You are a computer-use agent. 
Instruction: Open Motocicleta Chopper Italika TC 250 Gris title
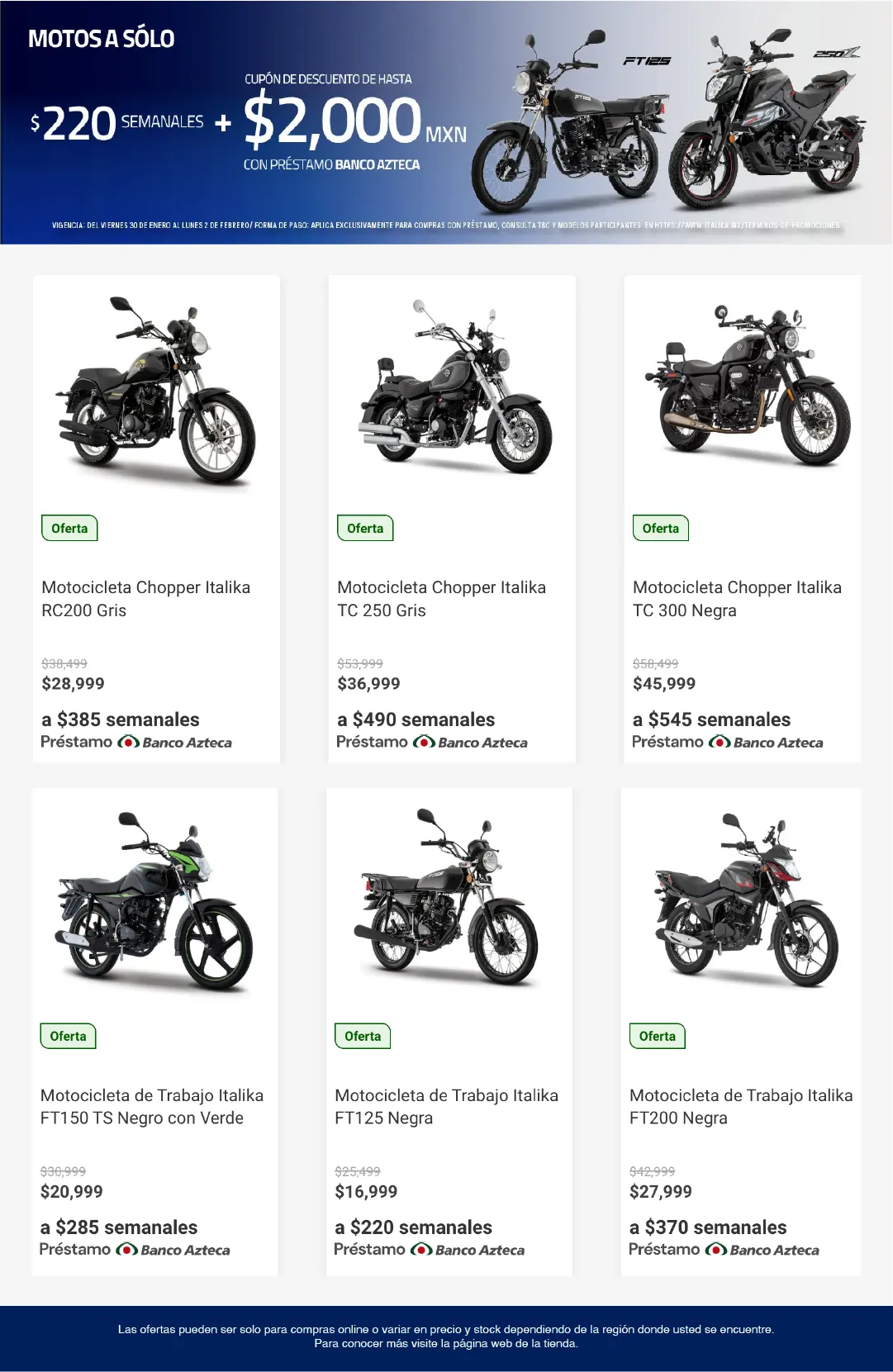tap(441, 599)
